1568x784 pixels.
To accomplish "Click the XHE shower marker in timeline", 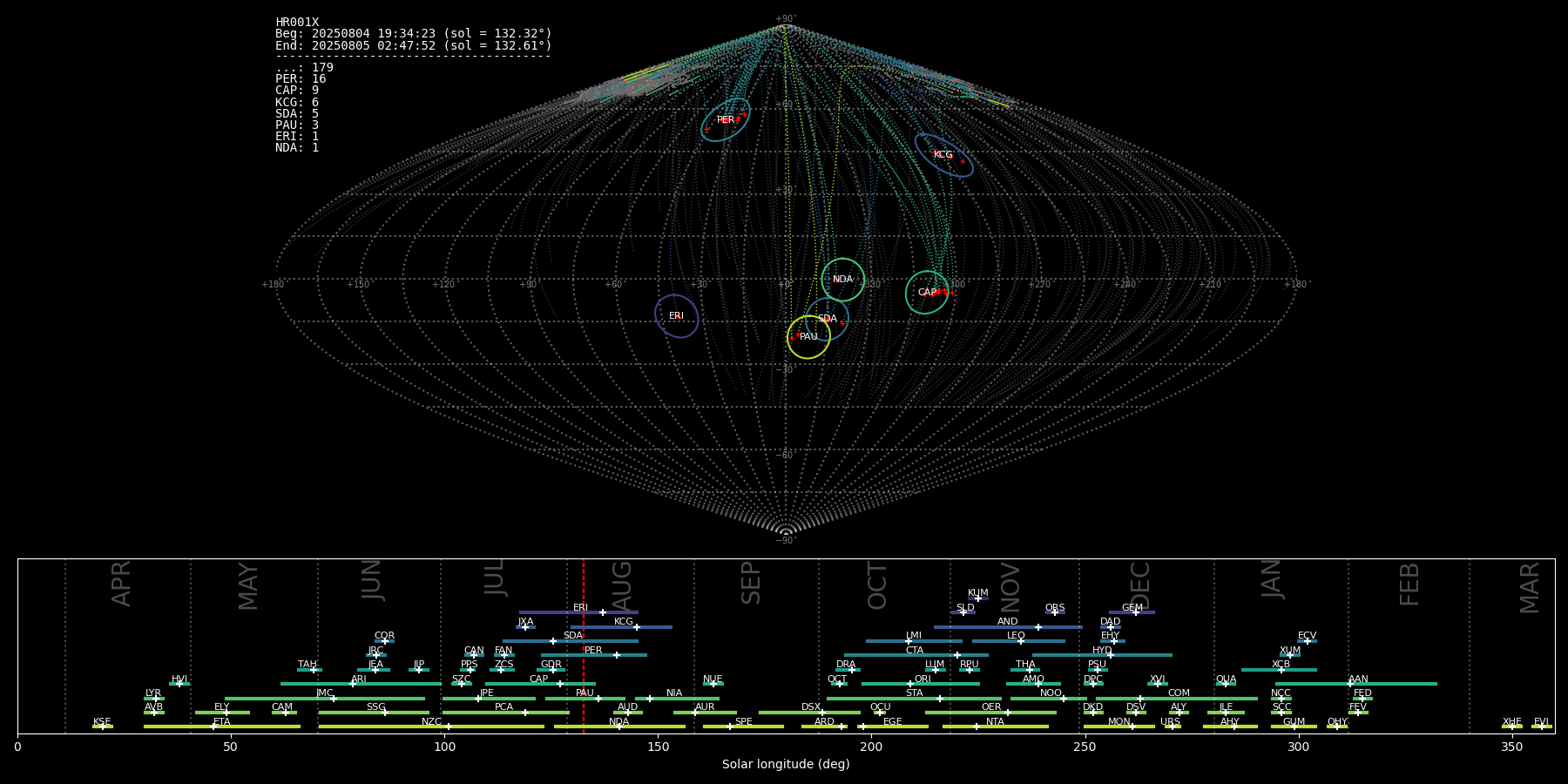I will (x=1511, y=727).
